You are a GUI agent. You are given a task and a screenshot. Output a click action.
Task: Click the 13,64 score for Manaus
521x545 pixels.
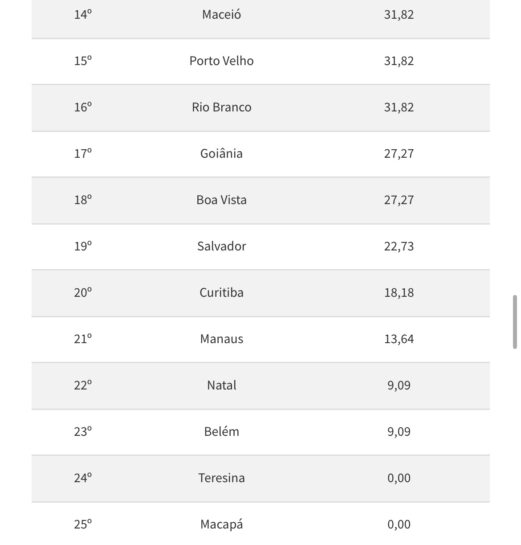tap(399, 339)
